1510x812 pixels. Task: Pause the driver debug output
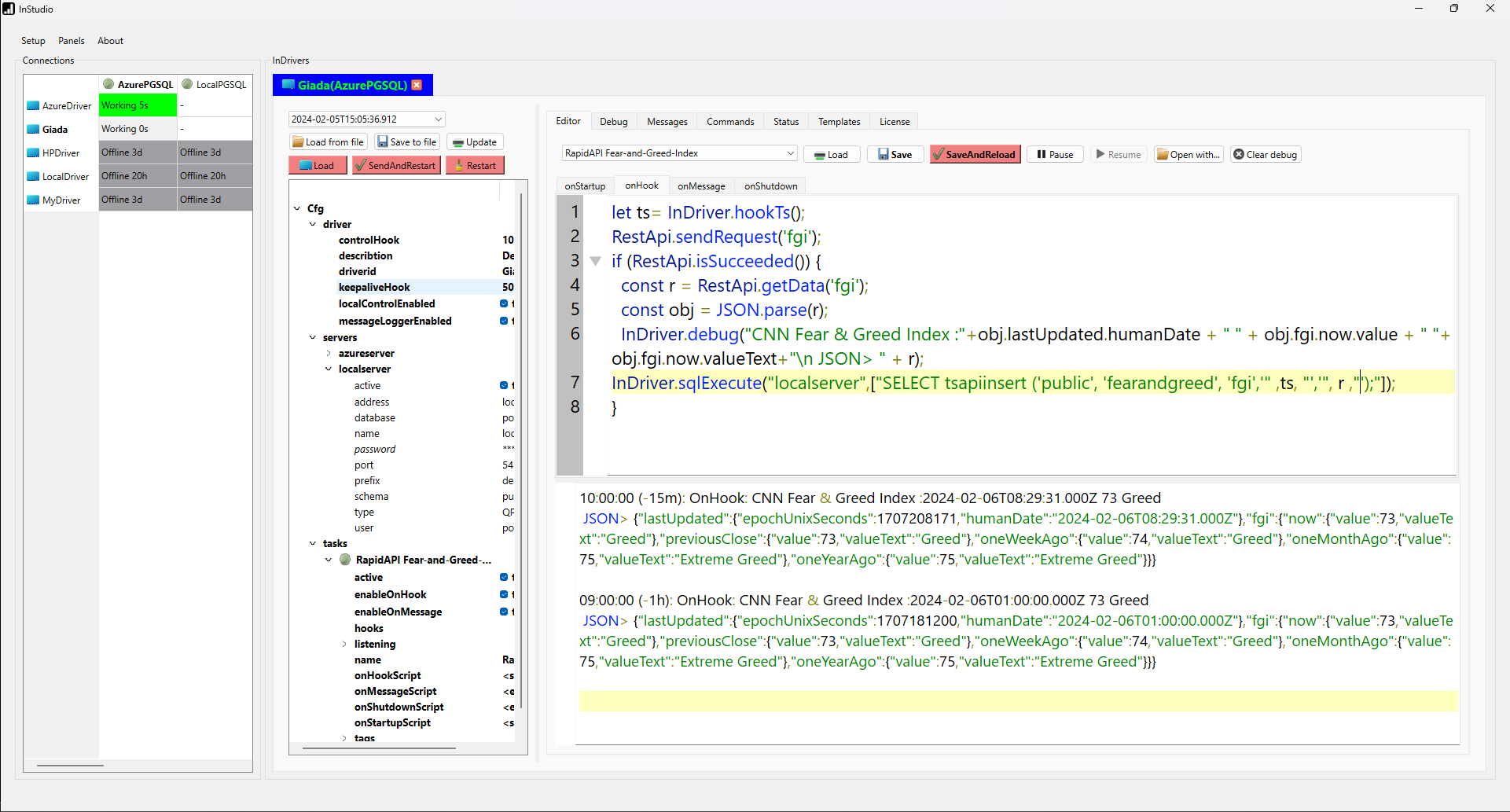1055,154
